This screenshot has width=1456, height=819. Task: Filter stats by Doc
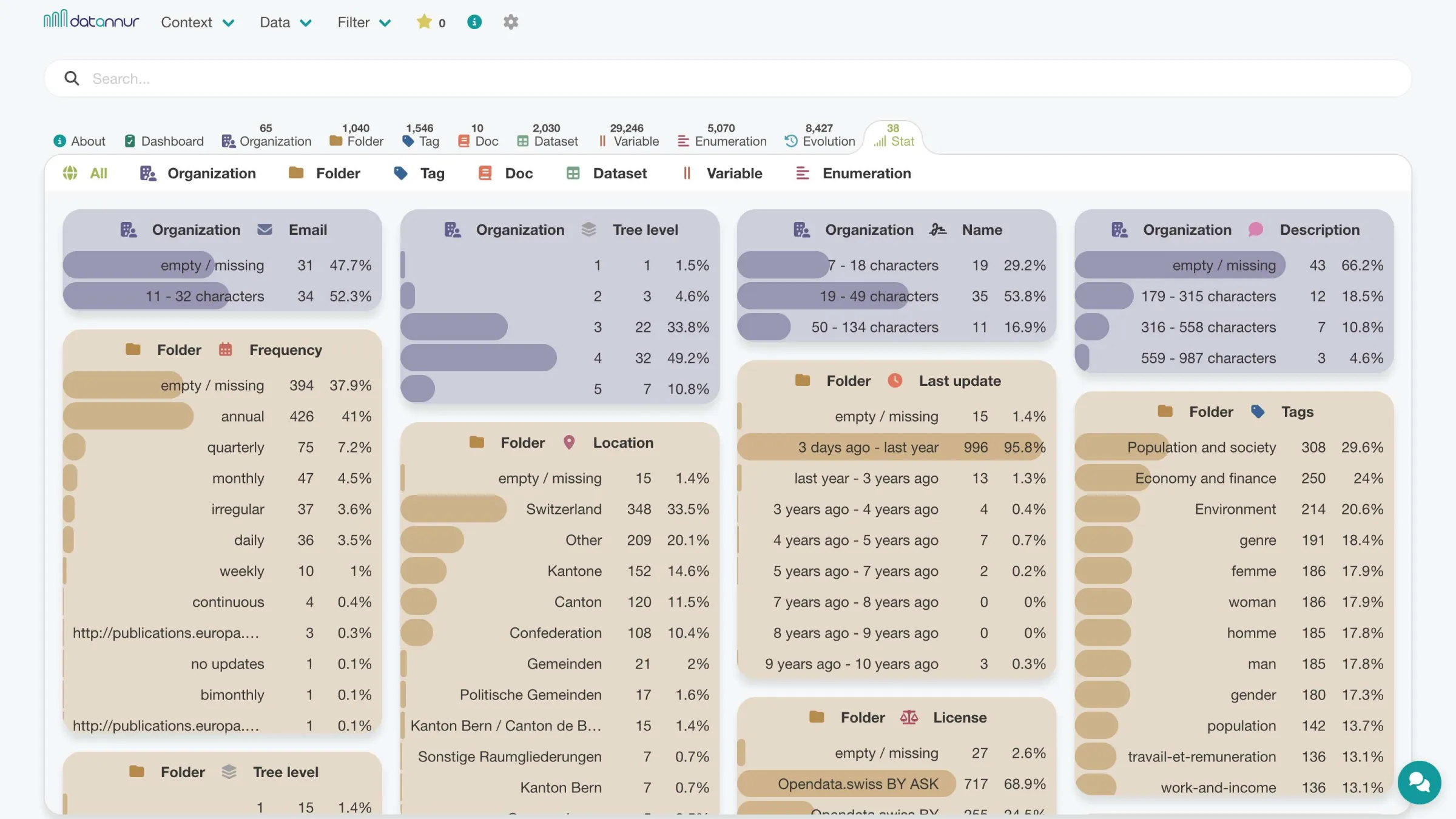pyautogui.click(x=505, y=174)
